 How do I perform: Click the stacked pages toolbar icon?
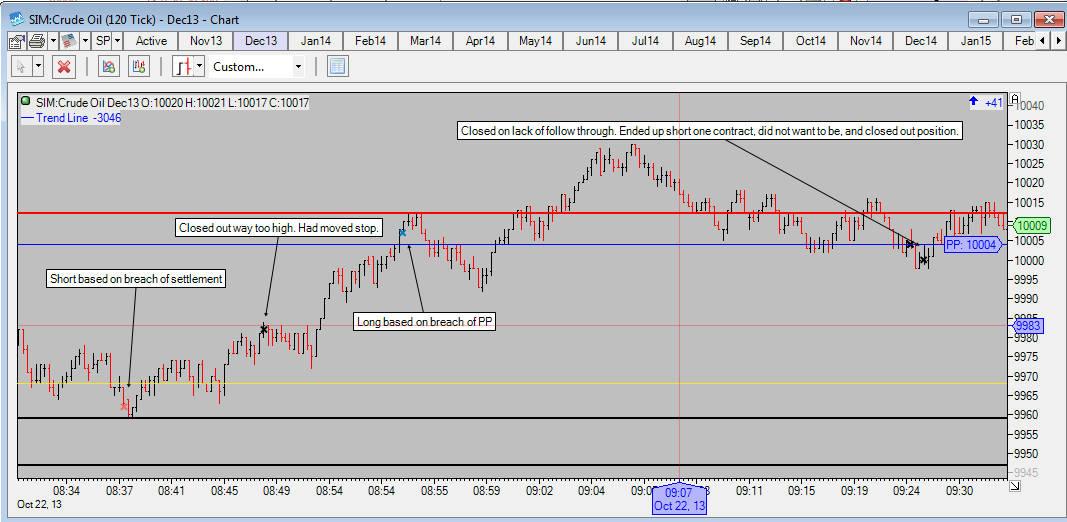click(68, 41)
